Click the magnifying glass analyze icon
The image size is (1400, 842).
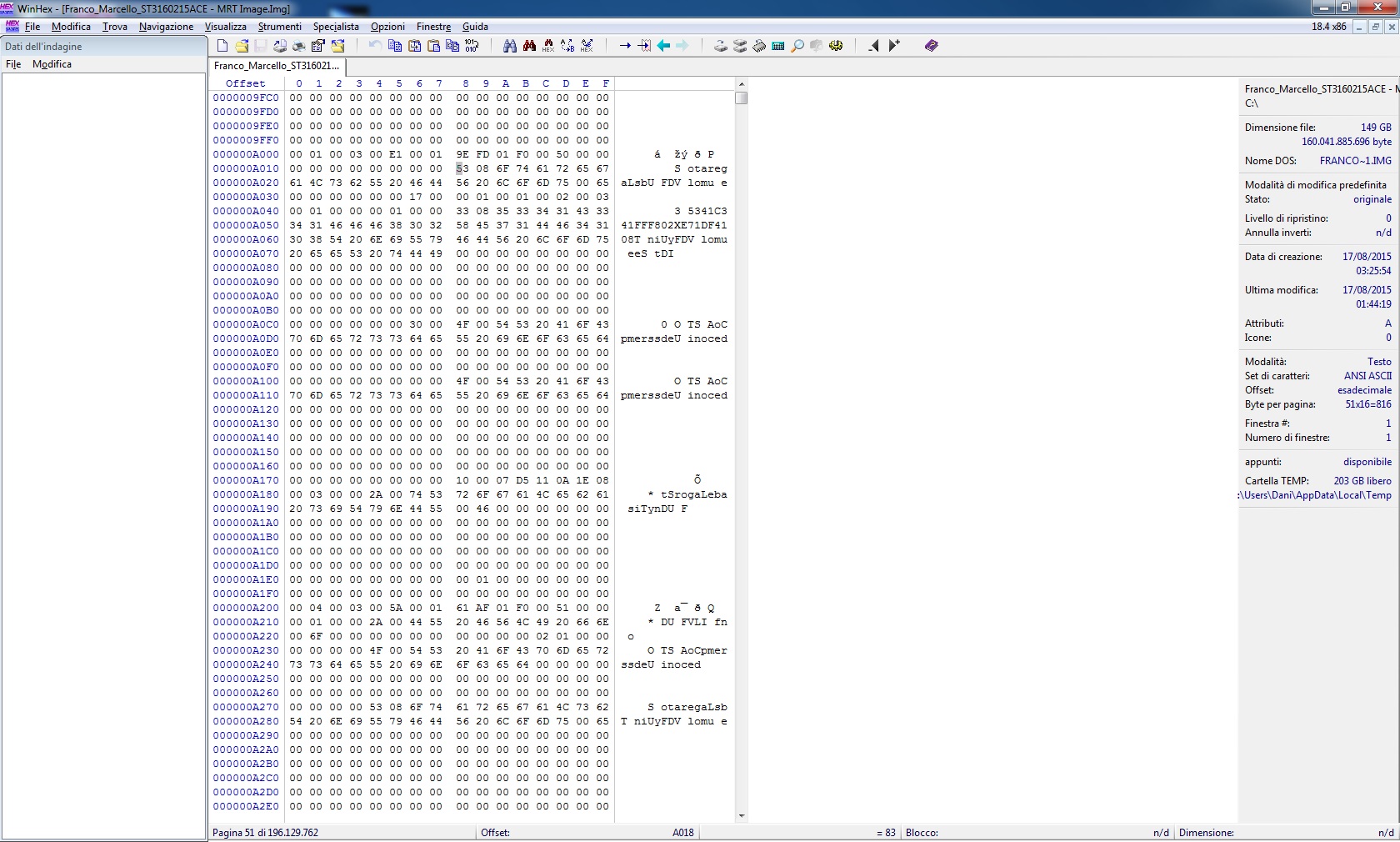coord(797,46)
